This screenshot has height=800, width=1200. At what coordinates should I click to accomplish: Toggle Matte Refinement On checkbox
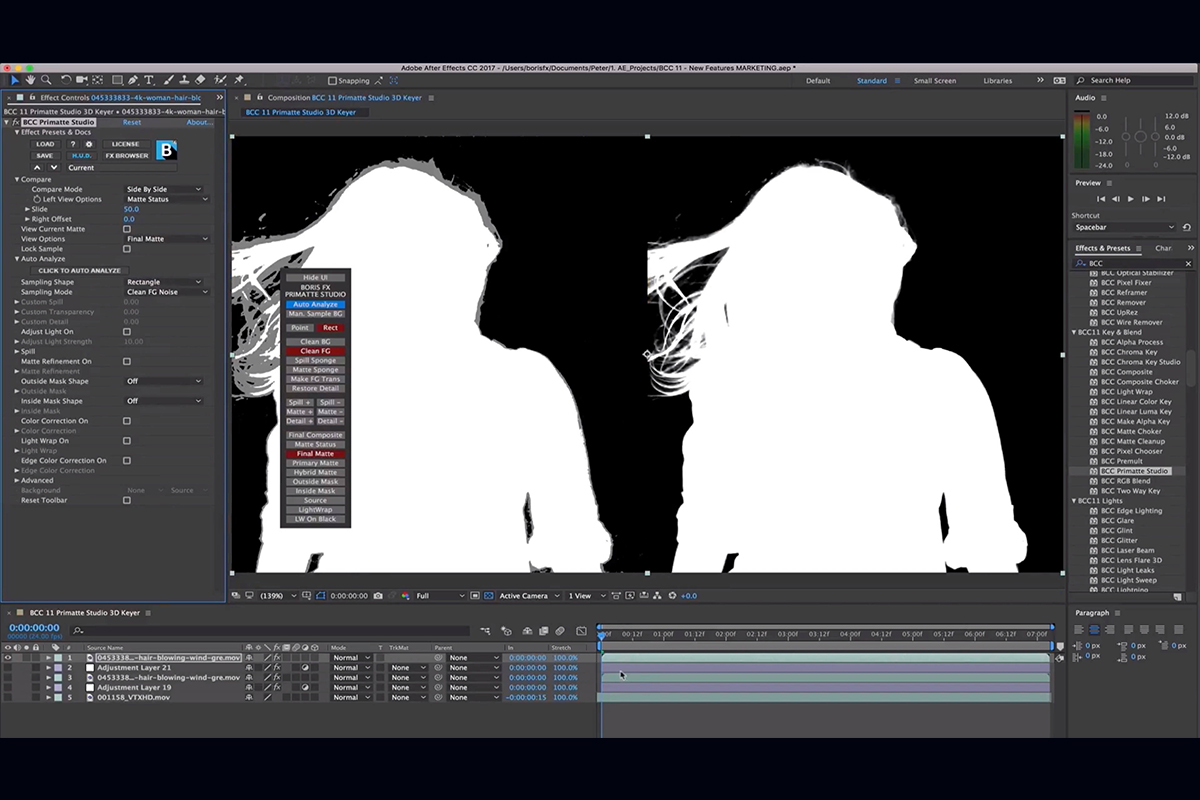pos(127,361)
